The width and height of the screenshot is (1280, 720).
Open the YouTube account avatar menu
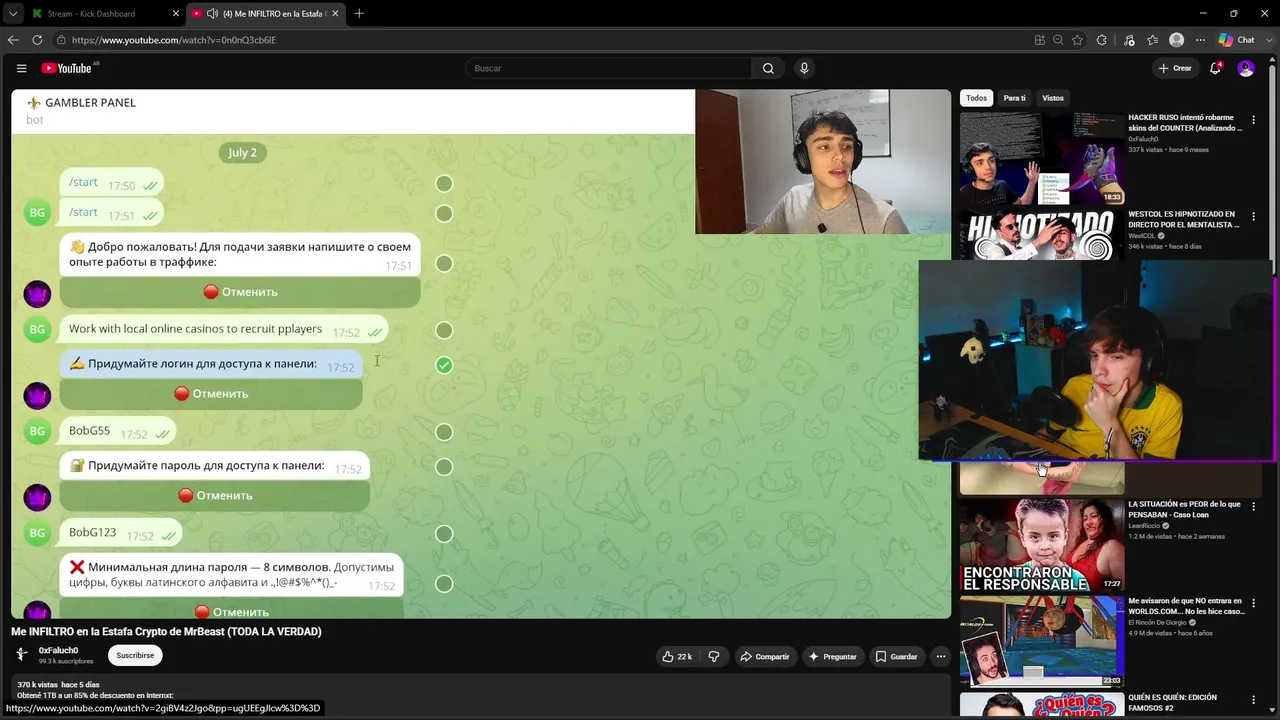(1246, 68)
